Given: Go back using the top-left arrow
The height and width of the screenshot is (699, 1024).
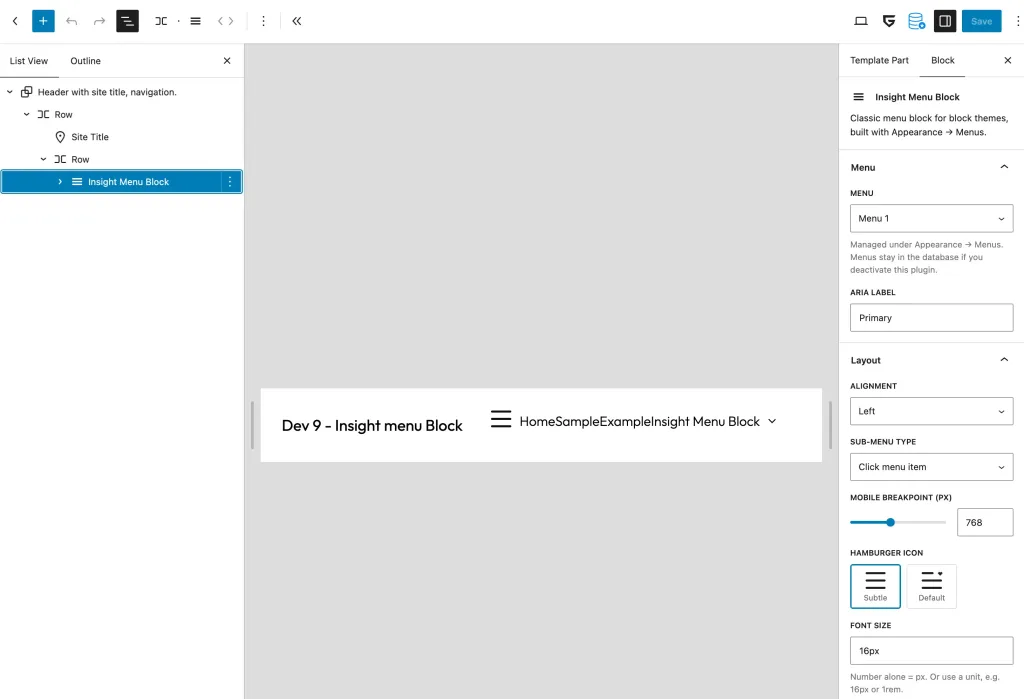Looking at the screenshot, I should [15, 21].
